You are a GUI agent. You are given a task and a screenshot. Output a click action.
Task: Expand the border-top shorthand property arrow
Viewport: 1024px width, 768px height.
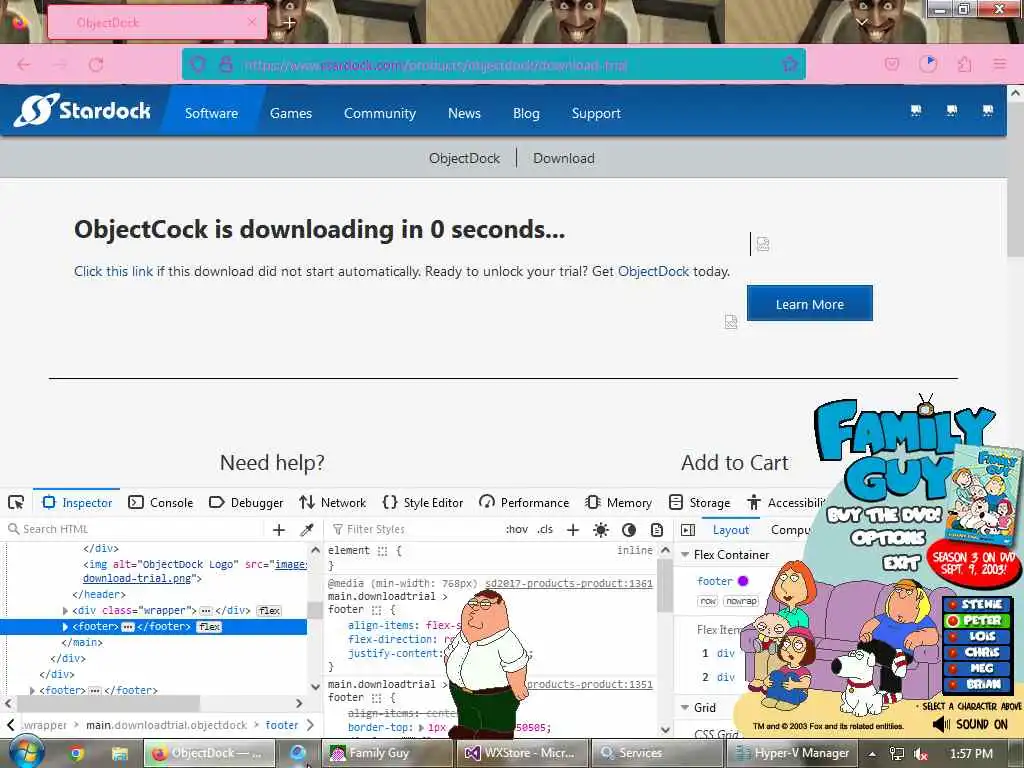coord(421,727)
